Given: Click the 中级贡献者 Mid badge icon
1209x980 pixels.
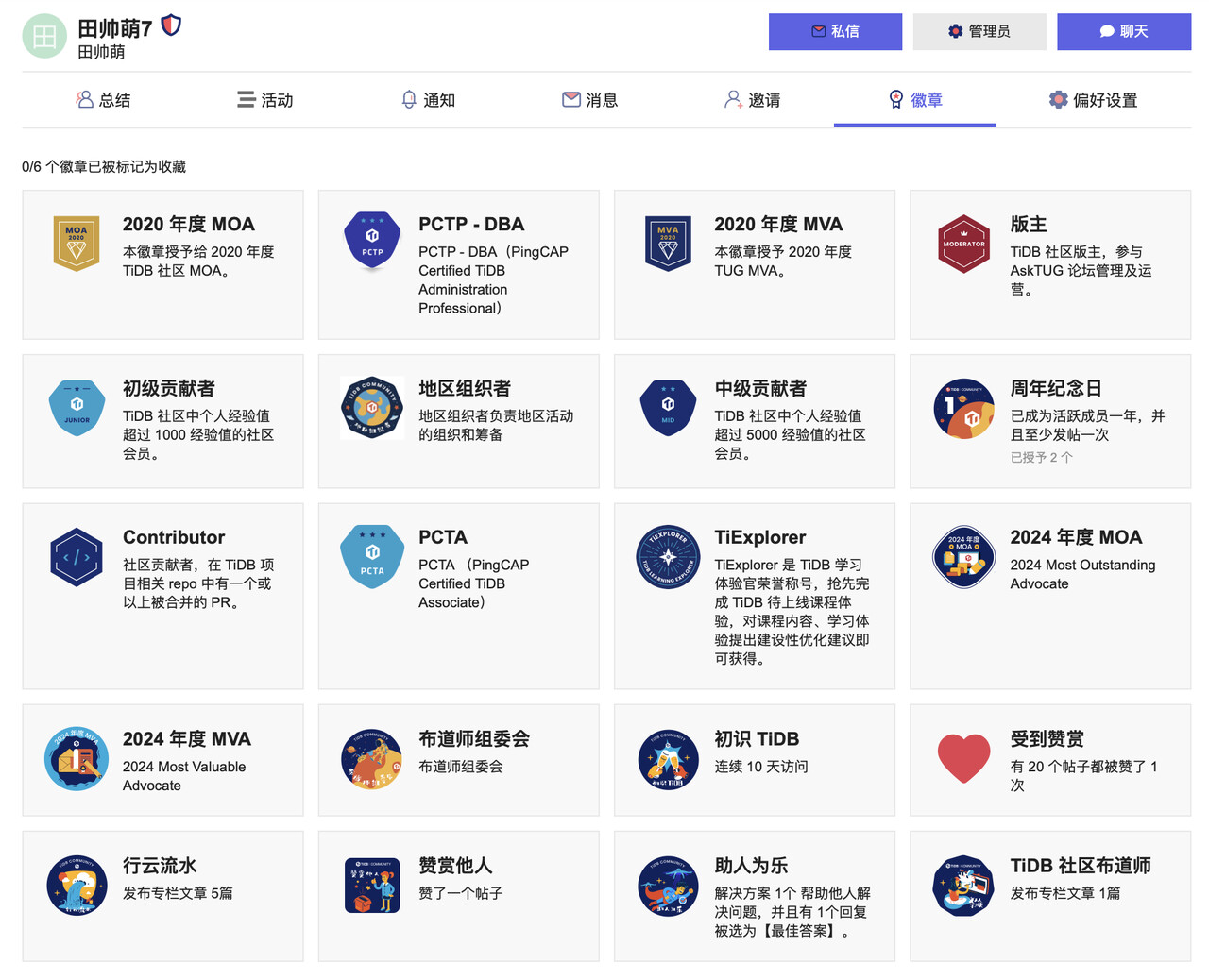Looking at the screenshot, I should pos(668,408).
